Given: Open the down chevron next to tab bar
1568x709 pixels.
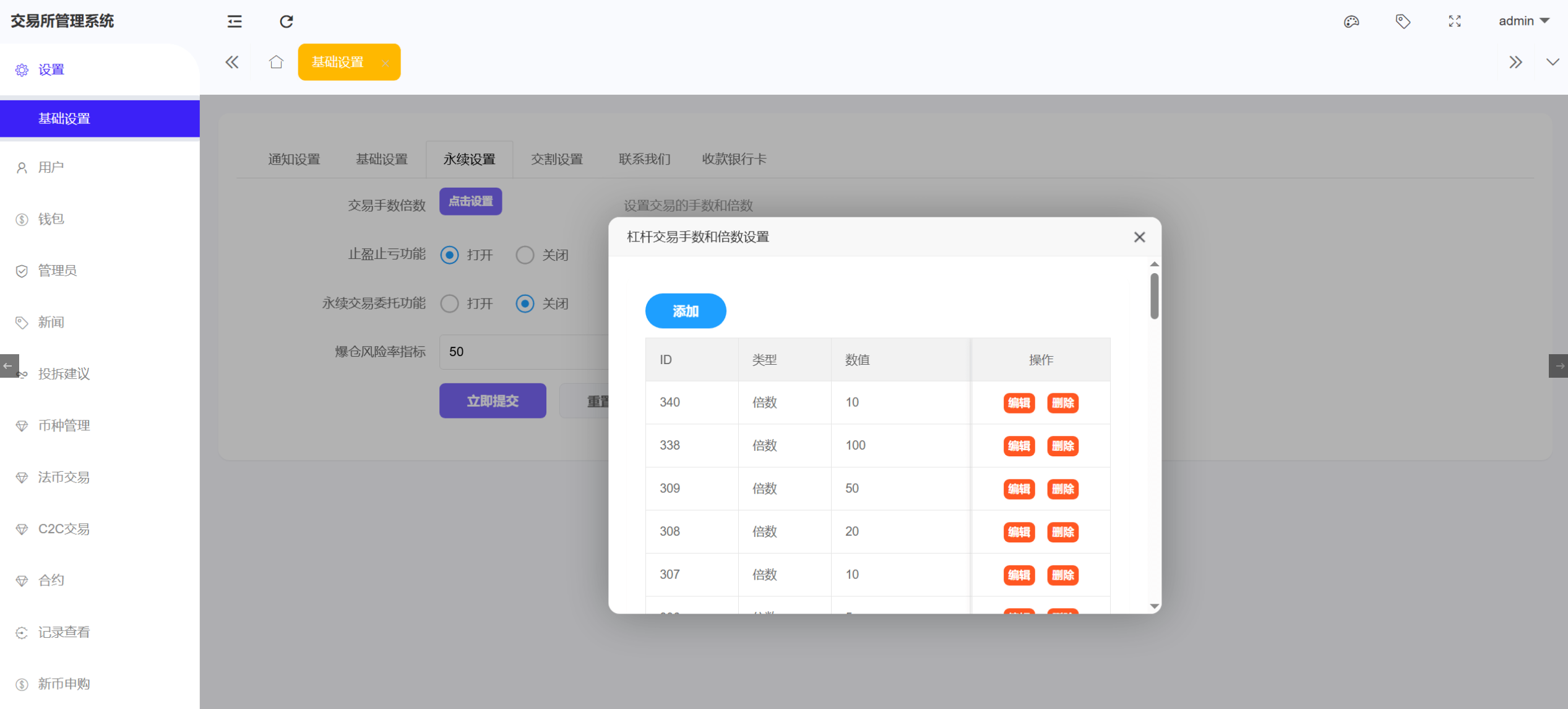Looking at the screenshot, I should 1553,62.
